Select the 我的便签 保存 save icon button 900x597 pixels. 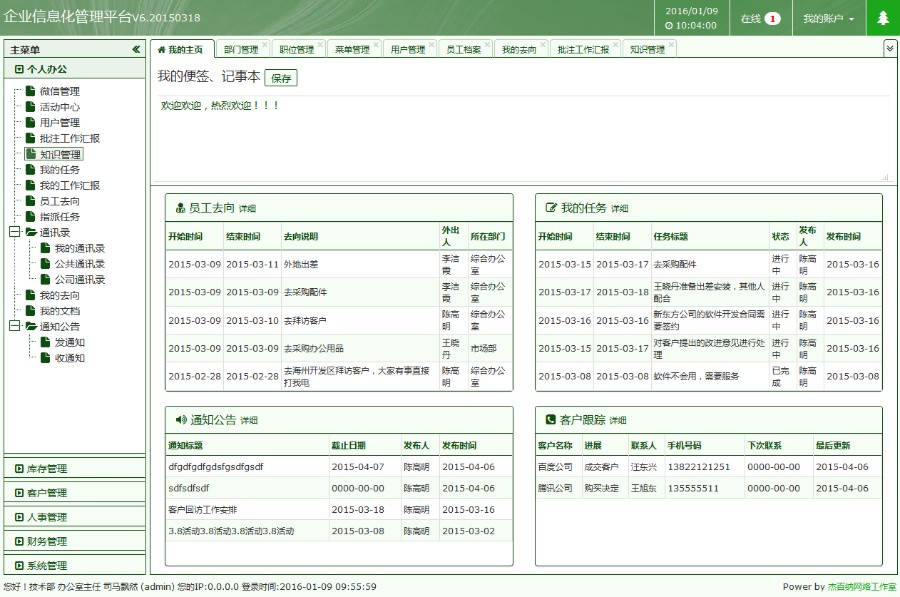point(281,77)
